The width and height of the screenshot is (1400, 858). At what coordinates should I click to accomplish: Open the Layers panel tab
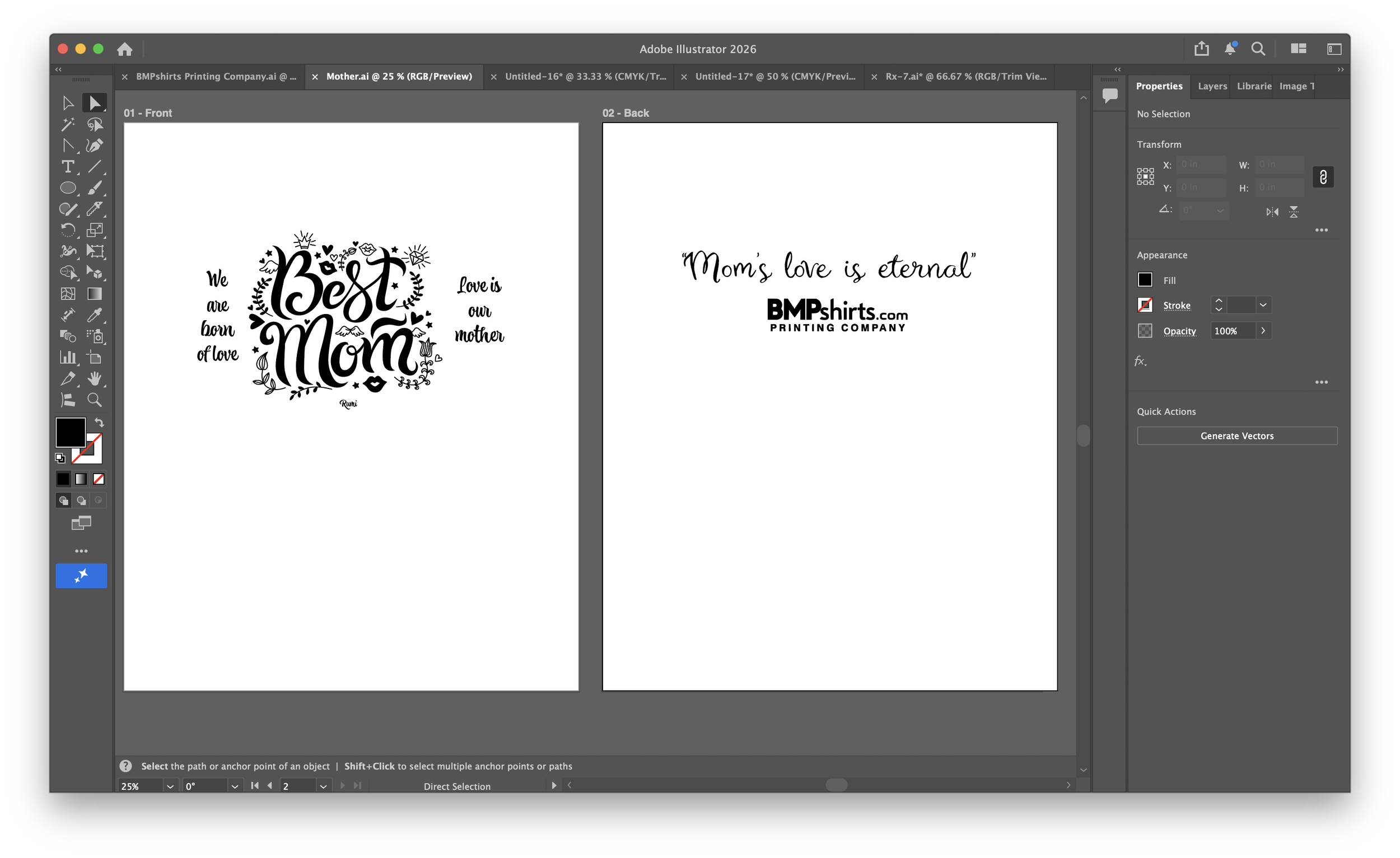1212,86
